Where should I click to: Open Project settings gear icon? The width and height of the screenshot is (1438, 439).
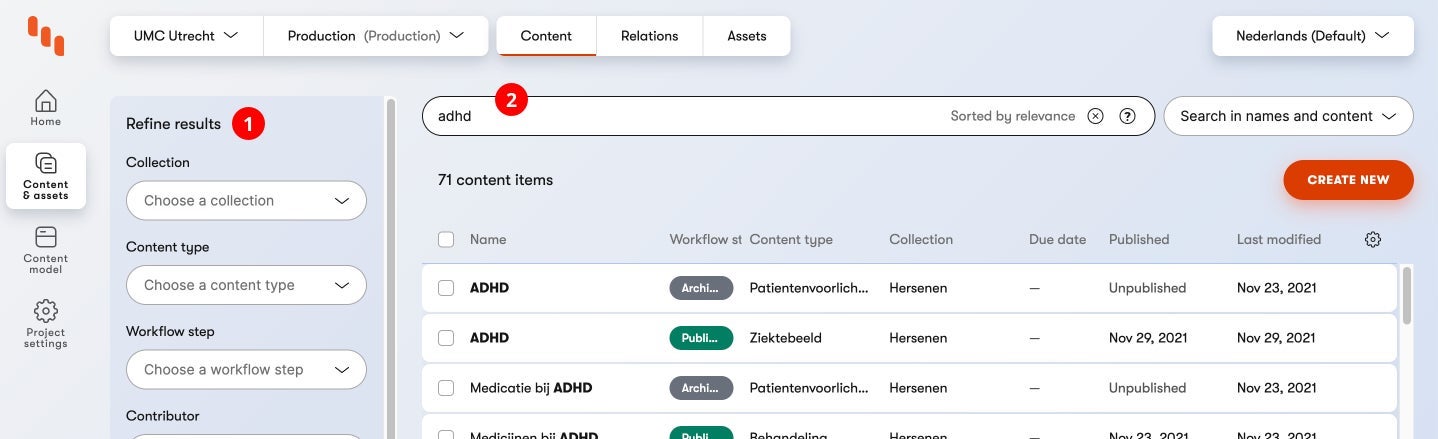[46, 324]
